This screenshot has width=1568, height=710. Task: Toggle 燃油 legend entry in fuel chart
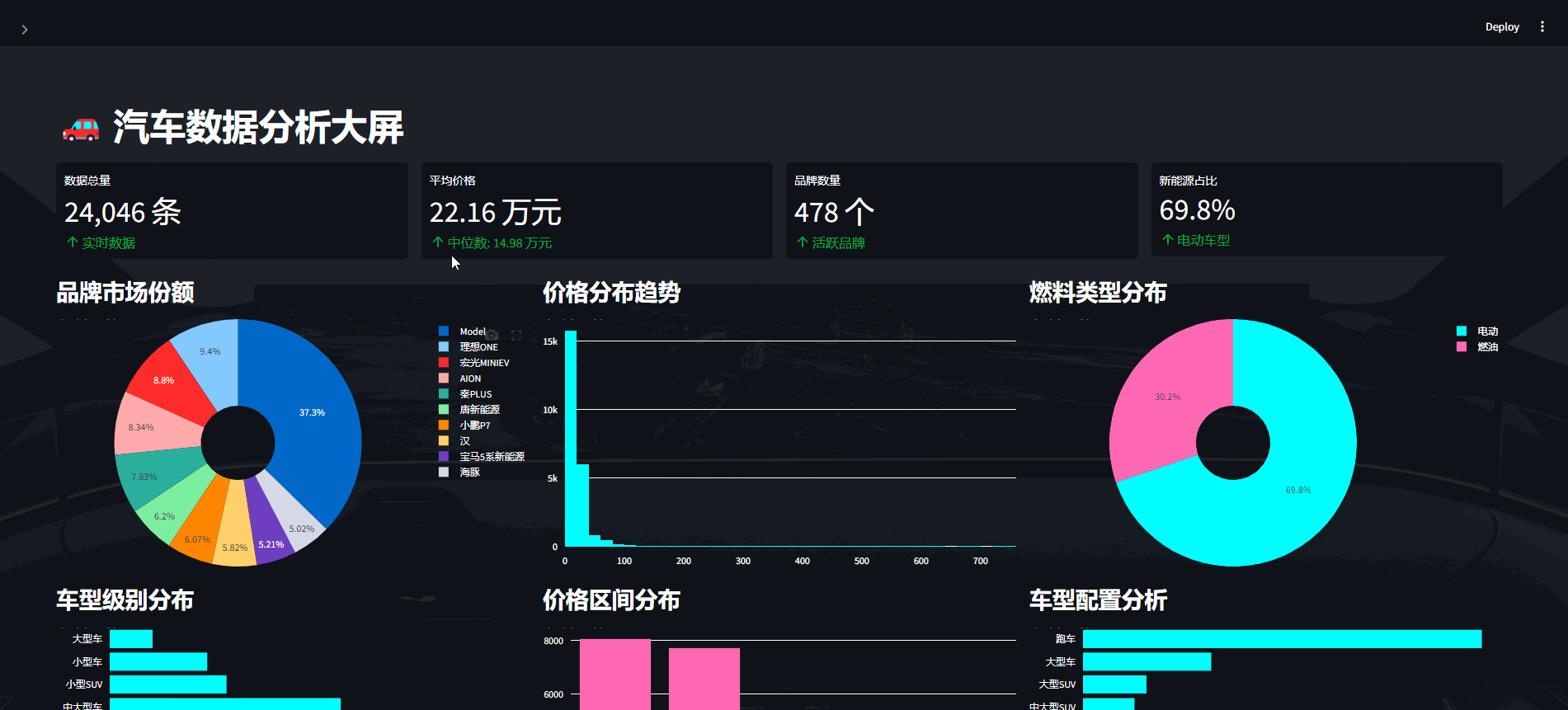pos(1477,347)
